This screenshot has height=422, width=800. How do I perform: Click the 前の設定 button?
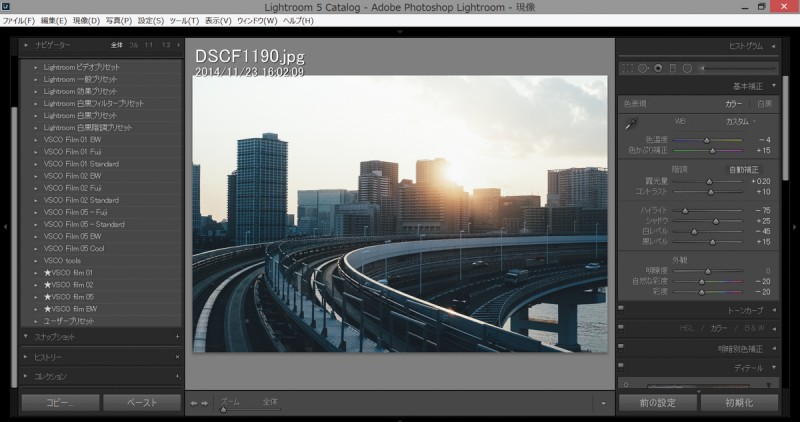pyautogui.click(x=658, y=403)
